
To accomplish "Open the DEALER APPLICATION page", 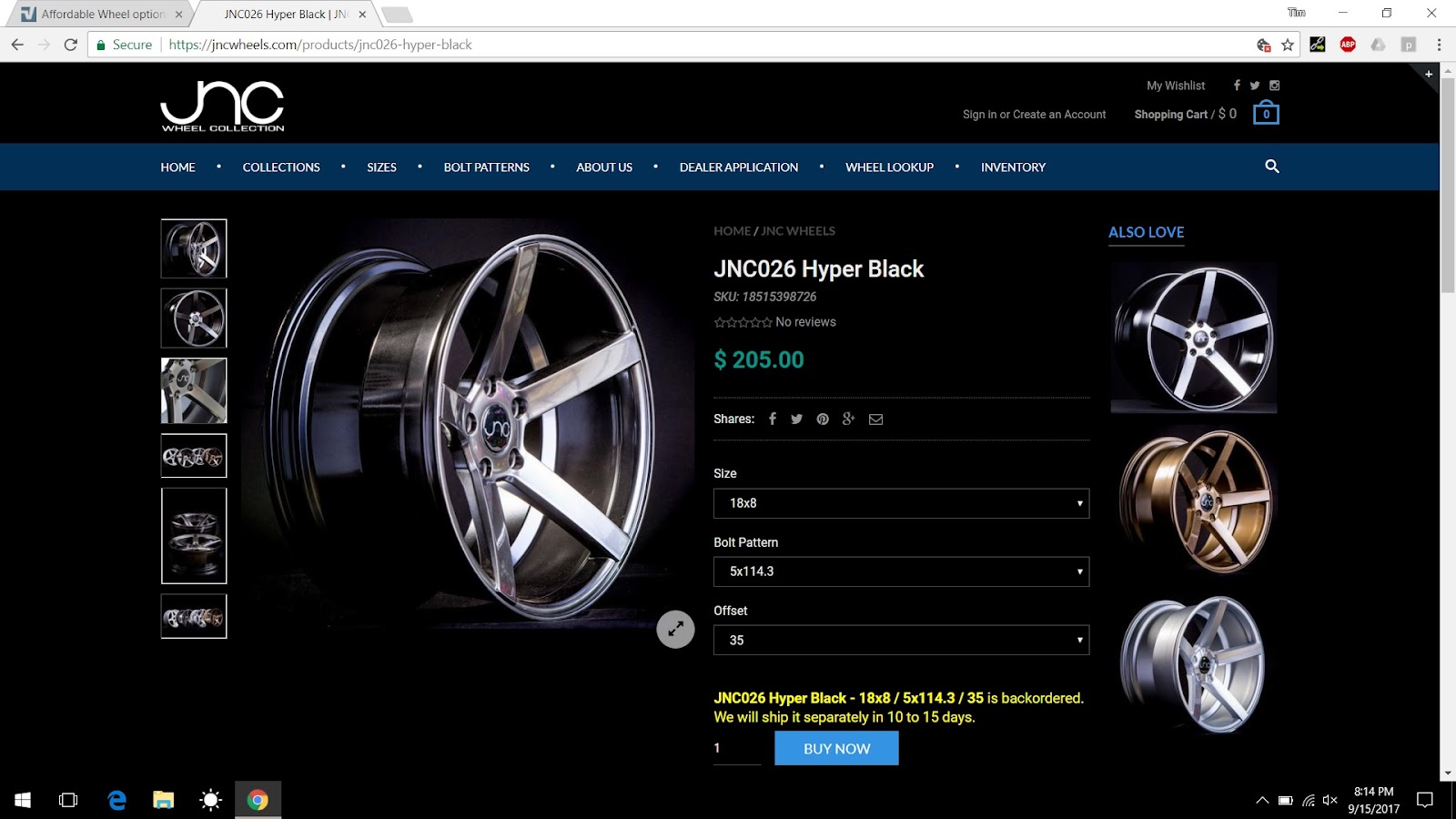I will point(739,167).
